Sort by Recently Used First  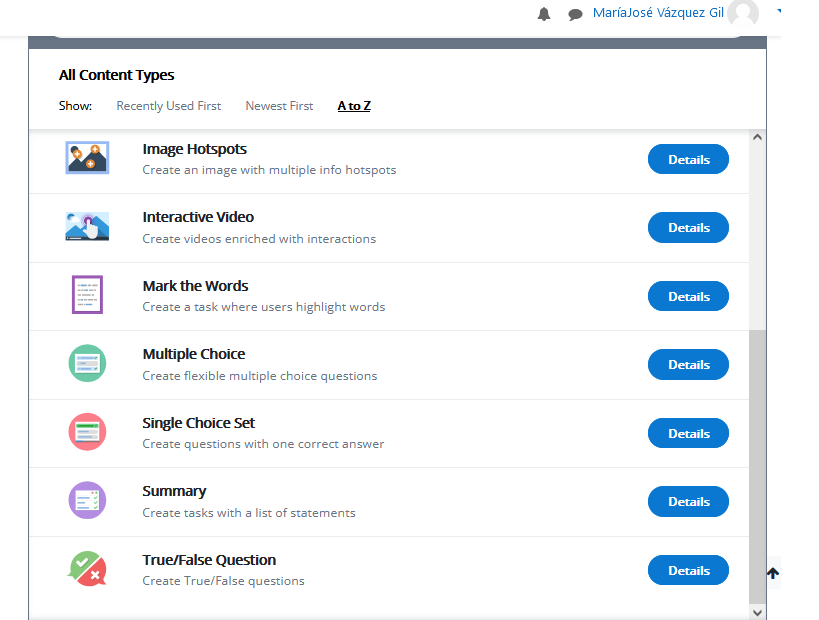(x=169, y=106)
